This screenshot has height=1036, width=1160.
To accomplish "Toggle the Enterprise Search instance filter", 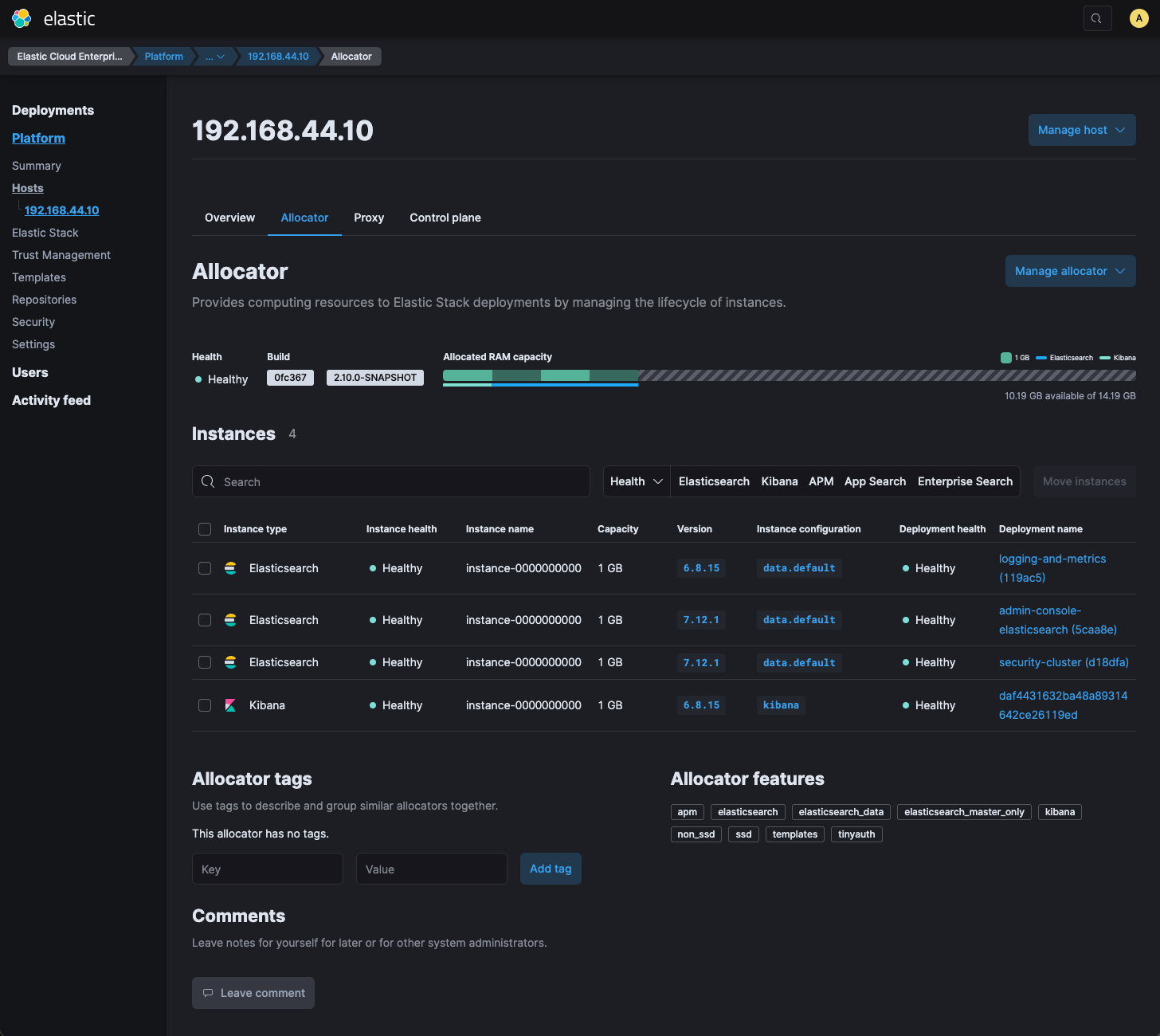I will (965, 481).
